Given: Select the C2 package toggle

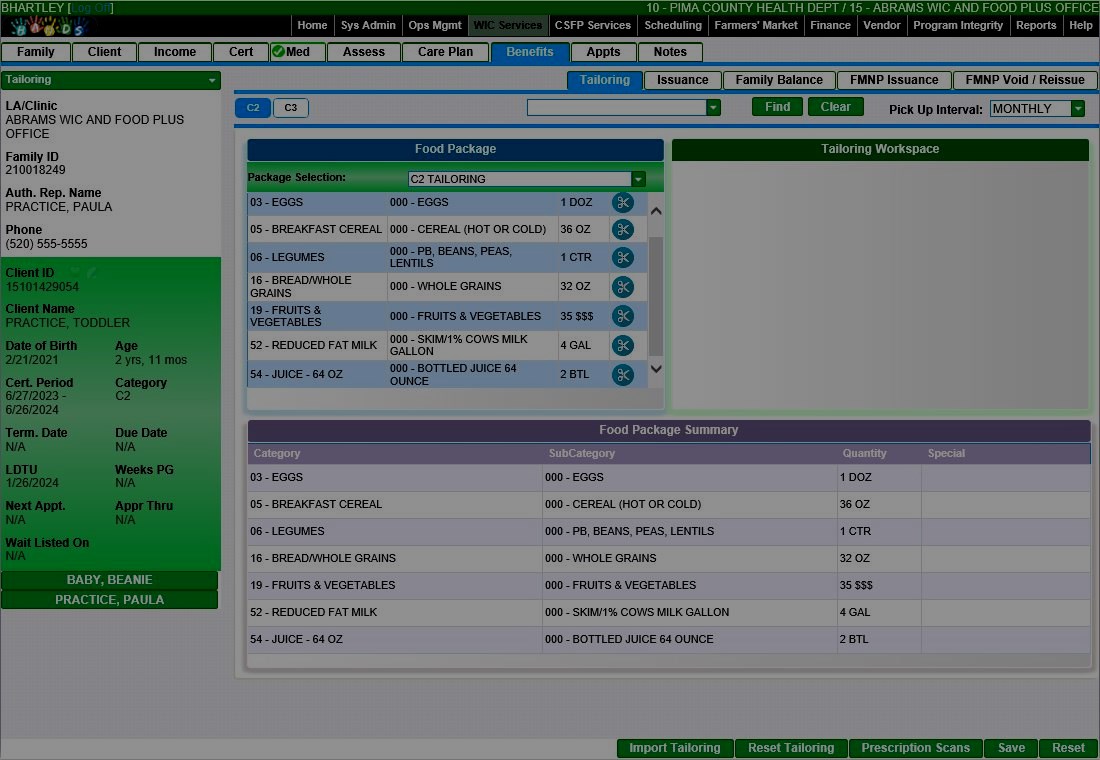Looking at the screenshot, I should click(x=253, y=108).
